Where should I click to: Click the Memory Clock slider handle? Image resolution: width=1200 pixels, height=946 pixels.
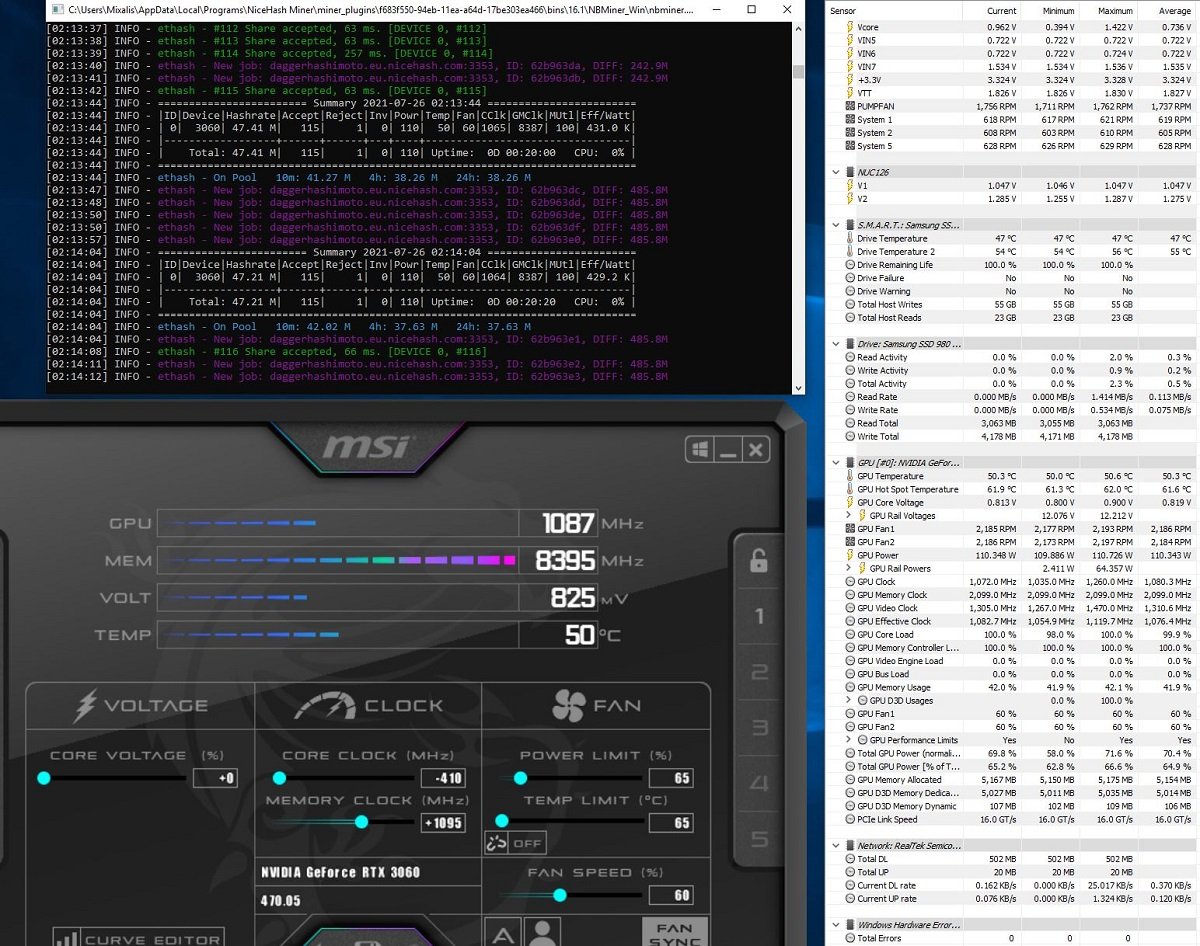pyautogui.click(x=361, y=821)
